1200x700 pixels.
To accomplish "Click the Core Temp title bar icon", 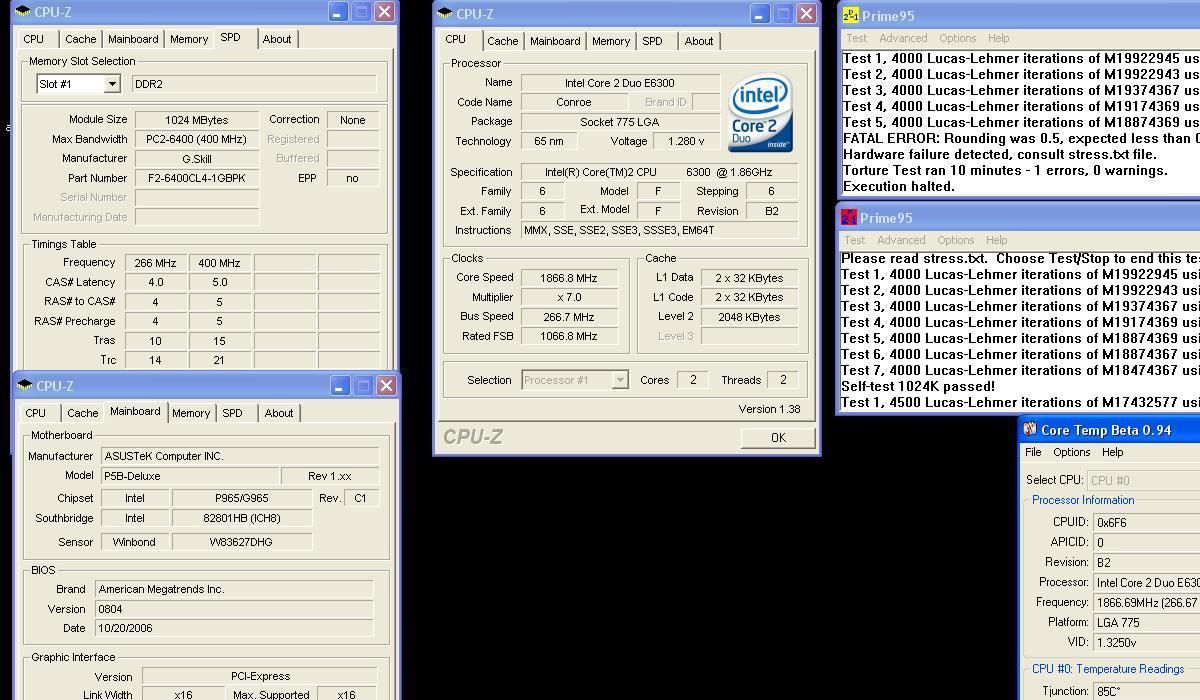I will point(1030,429).
